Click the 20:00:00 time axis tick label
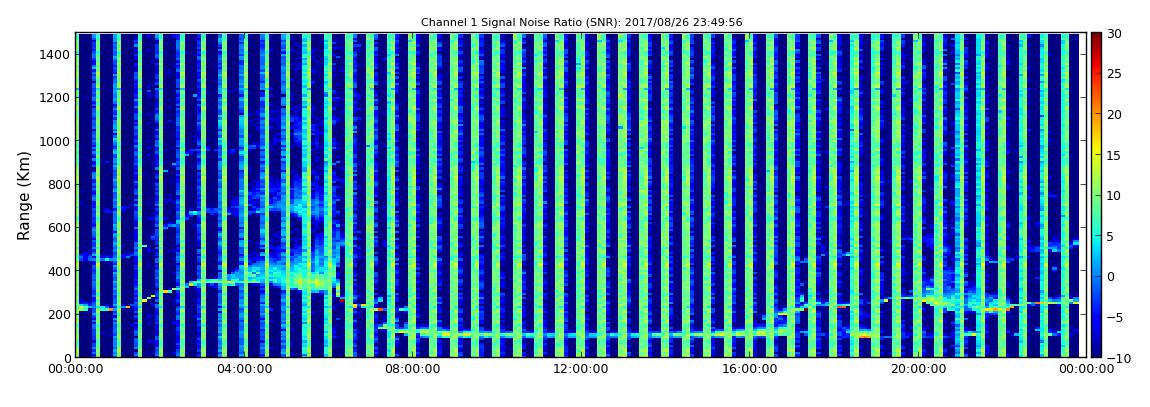Image resolution: width=1150 pixels, height=407 pixels. (917, 370)
